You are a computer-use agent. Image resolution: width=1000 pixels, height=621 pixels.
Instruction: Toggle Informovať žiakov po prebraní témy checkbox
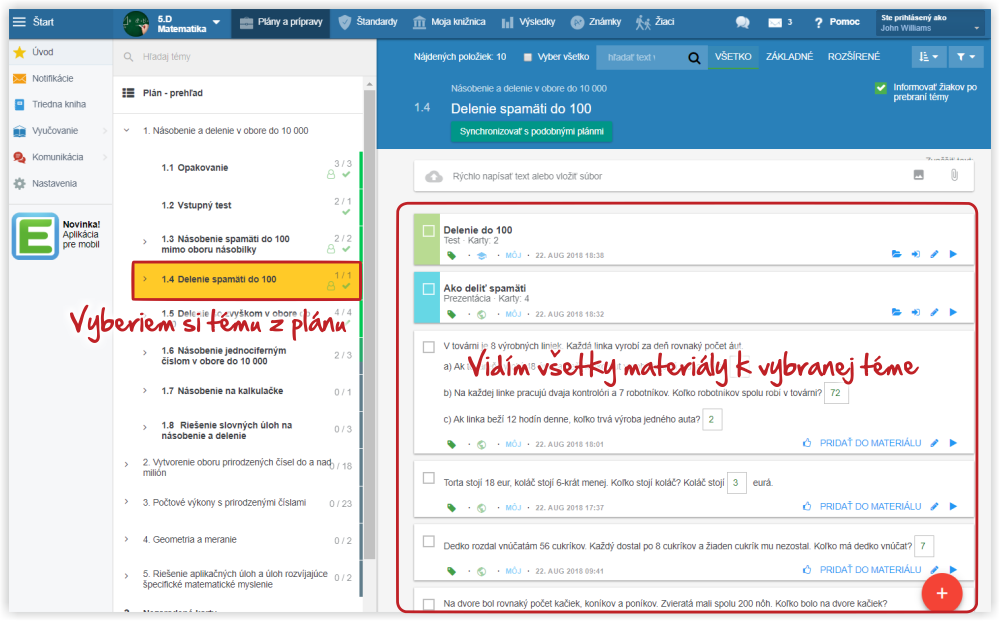[881, 88]
